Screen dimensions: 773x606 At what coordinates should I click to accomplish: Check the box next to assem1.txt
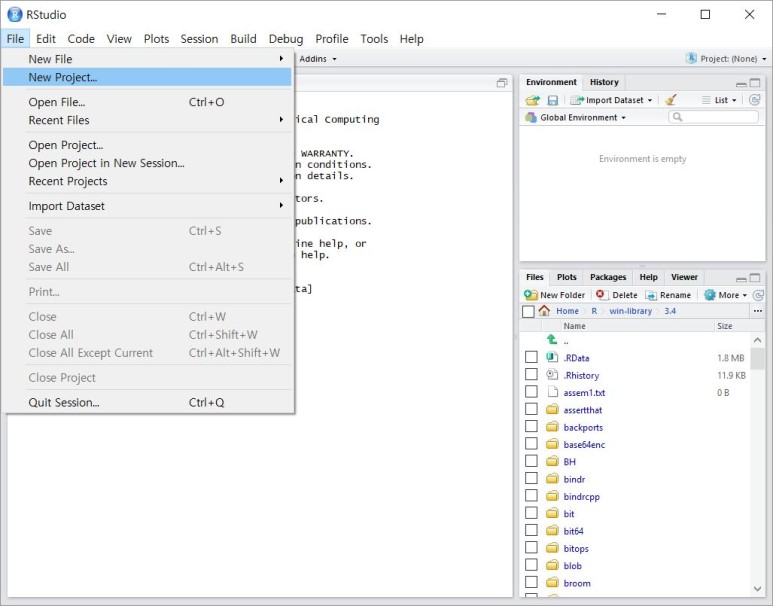click(x=531, y=392)
